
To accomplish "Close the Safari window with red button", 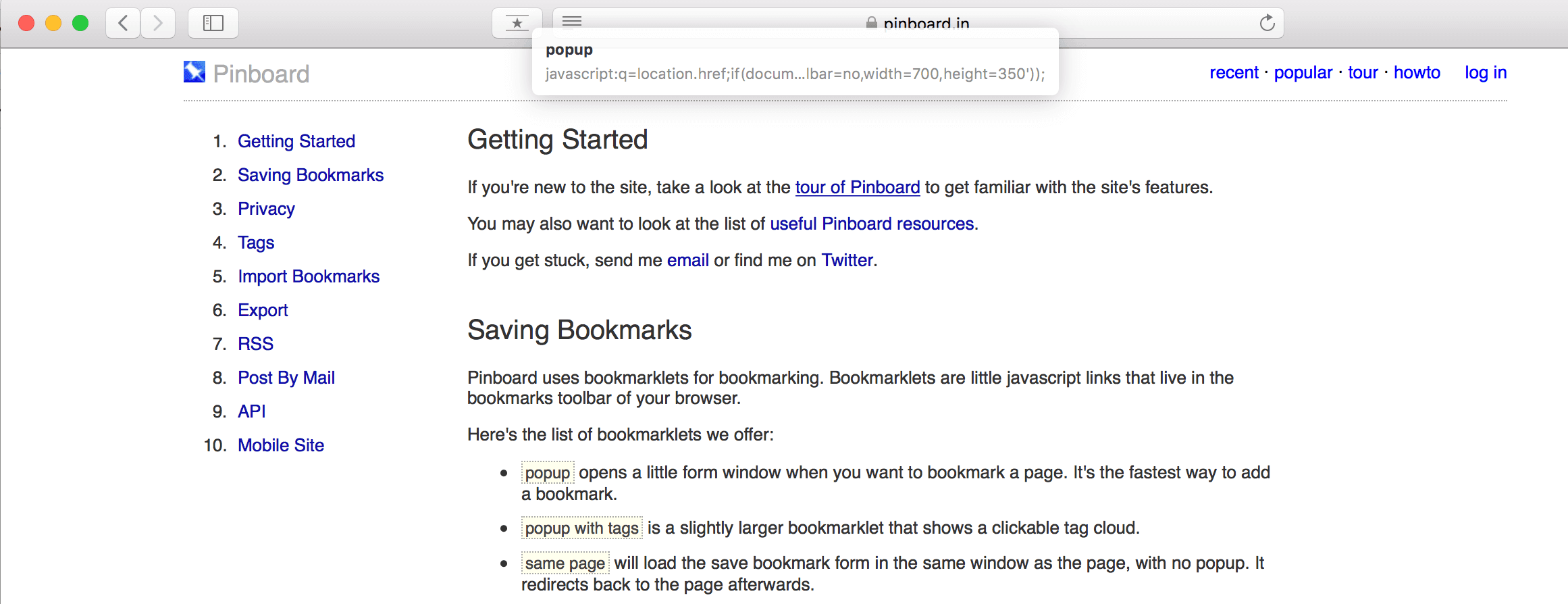I will click(x=26, y=23).
